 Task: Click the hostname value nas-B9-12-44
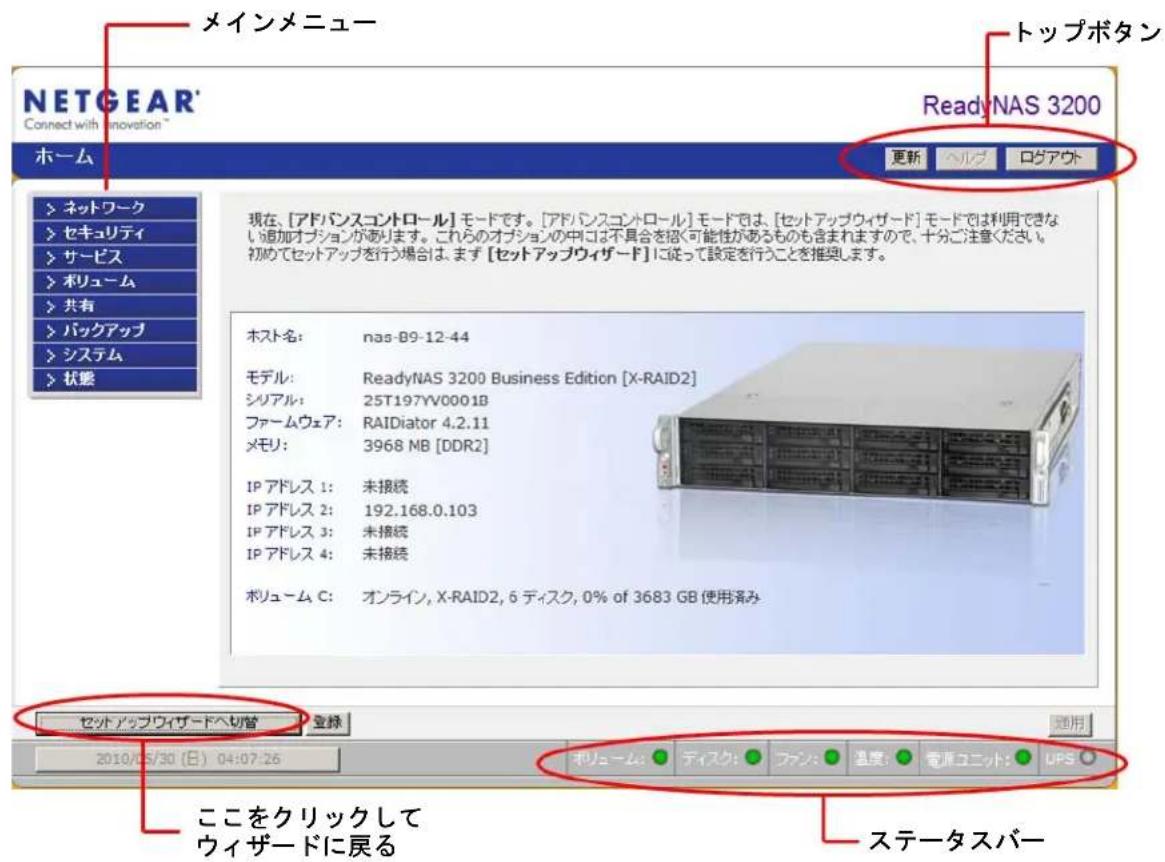point(416,337)
